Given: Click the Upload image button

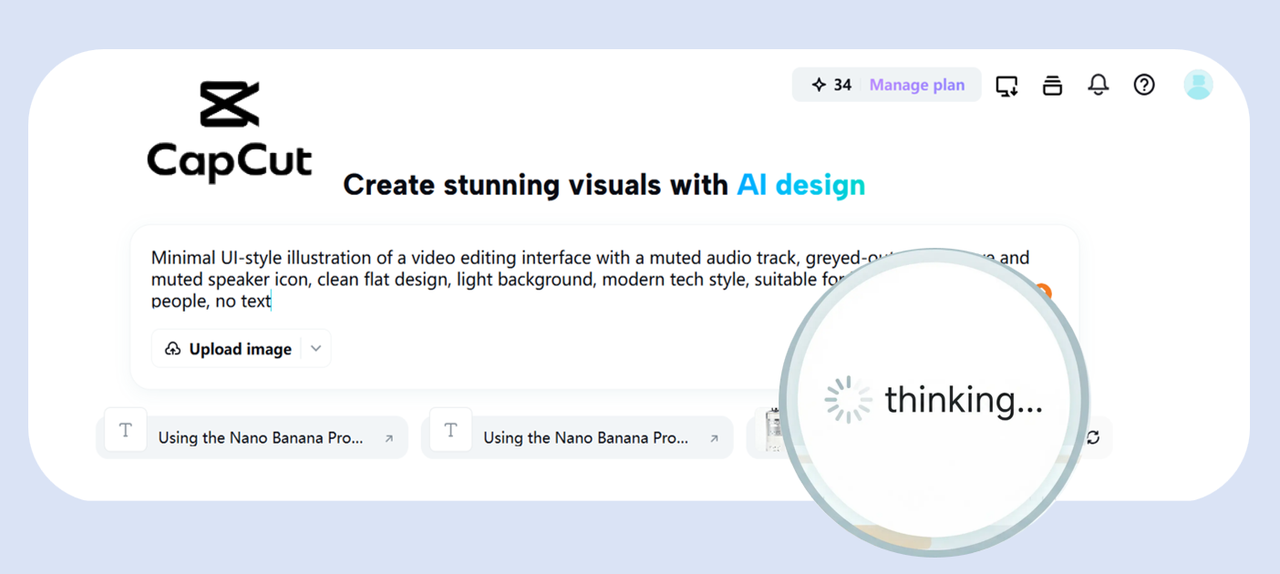Looking at the screenshot, I should (x=230, y=349).
